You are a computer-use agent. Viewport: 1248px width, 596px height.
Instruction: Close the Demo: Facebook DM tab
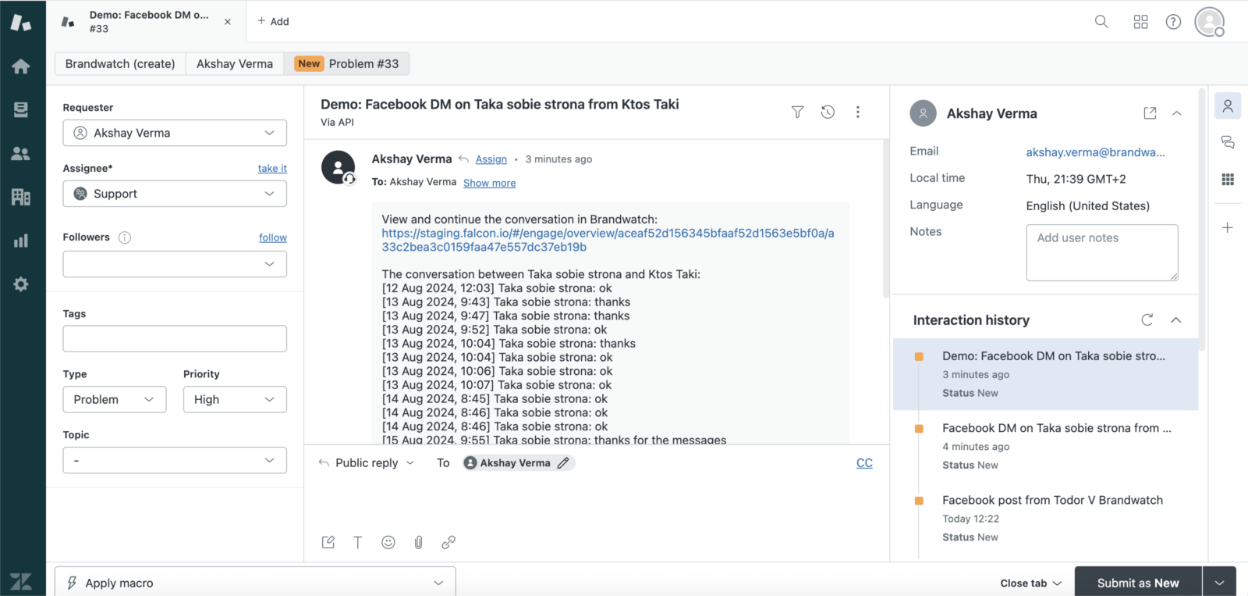[x=228, y=21]
